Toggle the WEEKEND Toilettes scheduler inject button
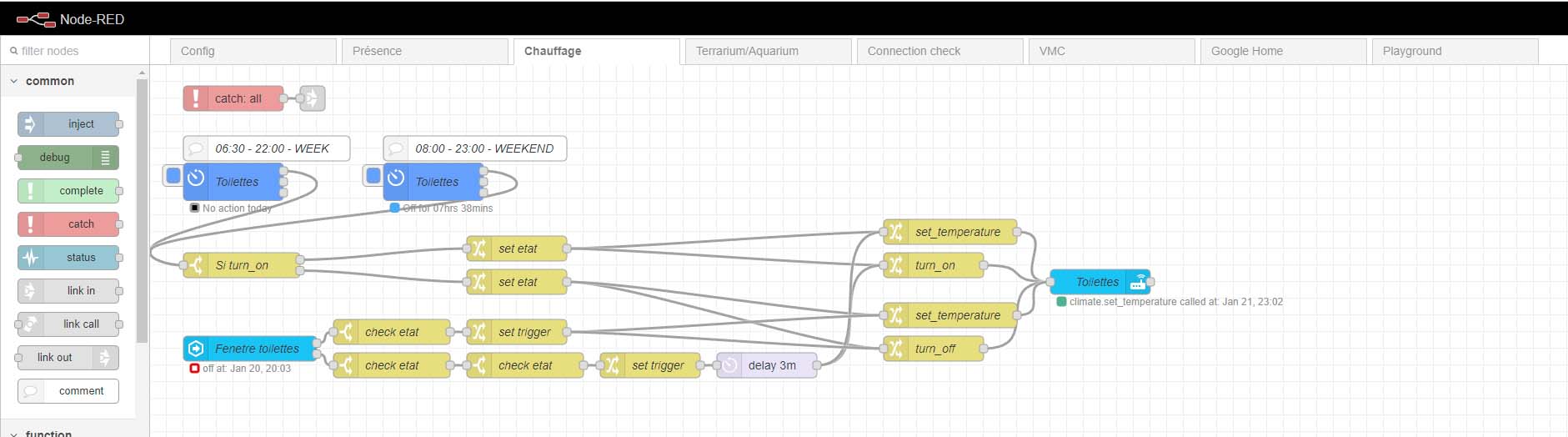Screen dimensions: 1568x437 (373, 176)
